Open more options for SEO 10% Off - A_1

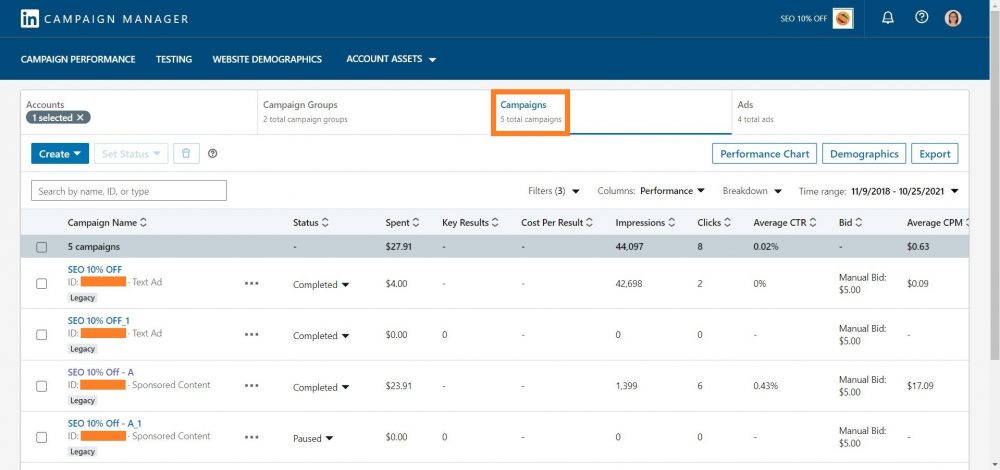(x=251, y=437)
